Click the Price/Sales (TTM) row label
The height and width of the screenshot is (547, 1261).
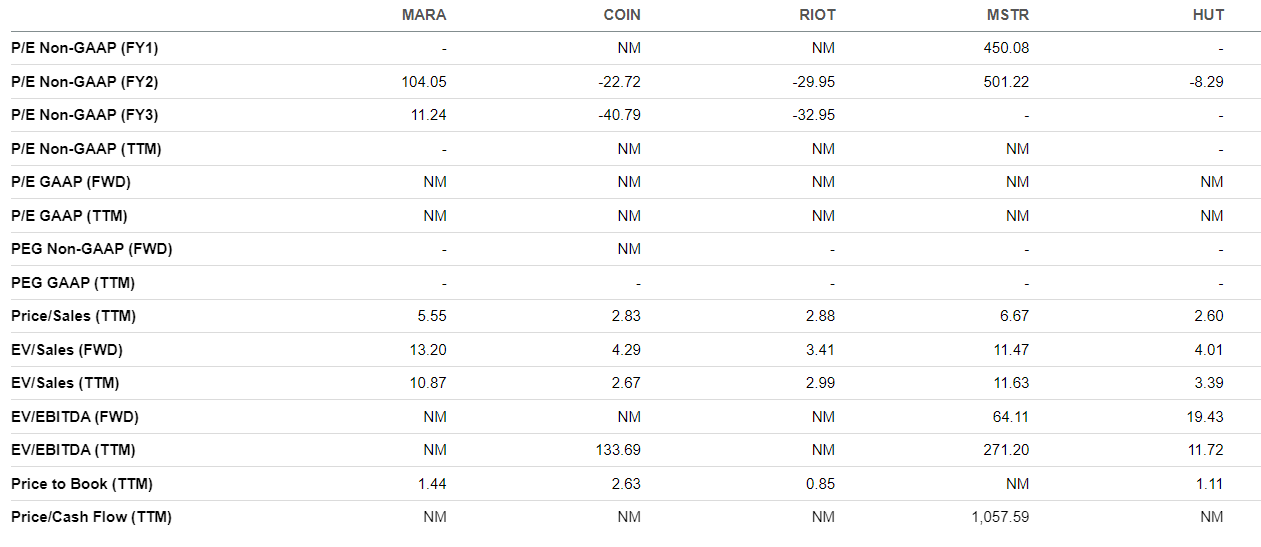pos(73,316)
